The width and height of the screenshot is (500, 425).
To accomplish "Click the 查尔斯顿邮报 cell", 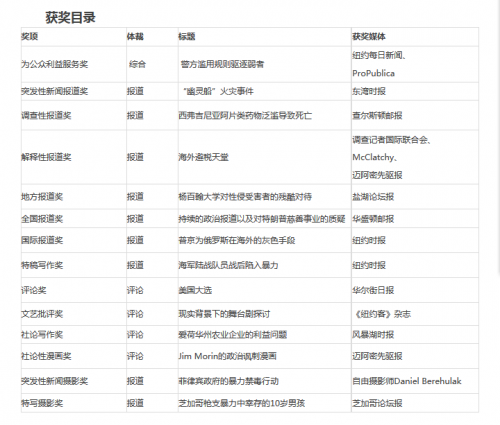I will (377, 115).
